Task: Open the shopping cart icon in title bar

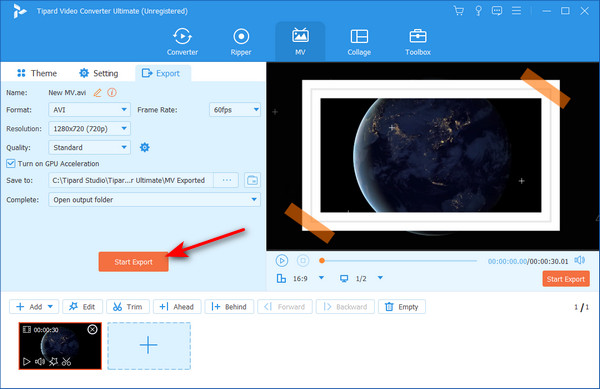Action: click(x=458, y=11)
